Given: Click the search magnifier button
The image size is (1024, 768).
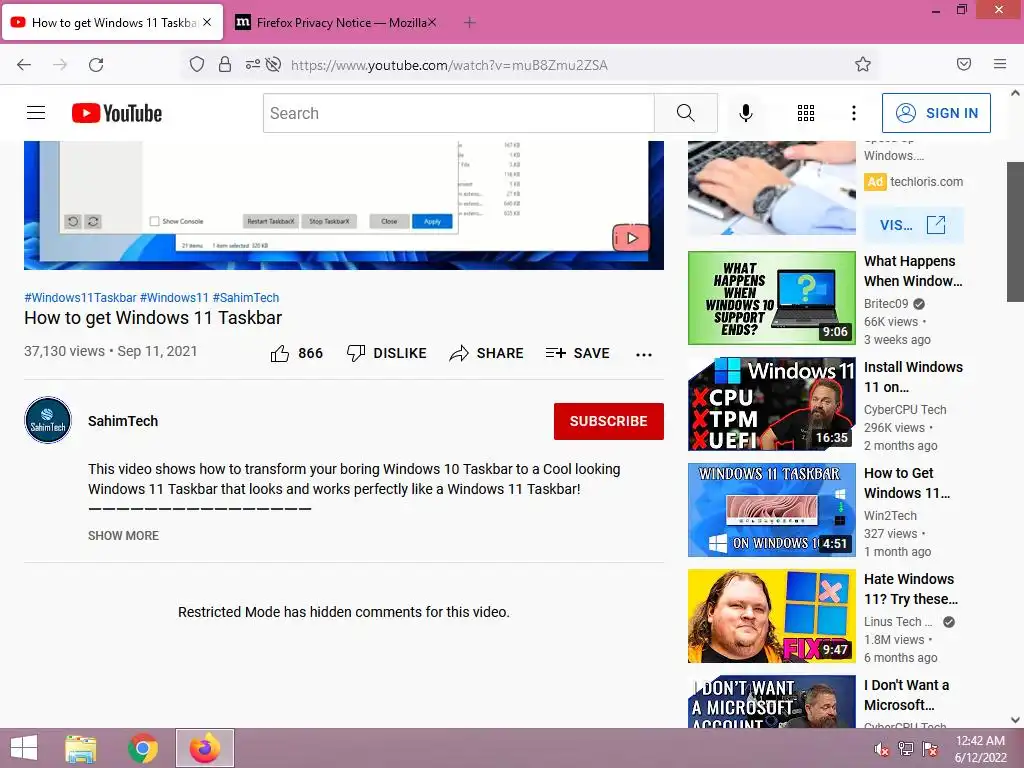Looking at the screenshot, I should click(685, 113).
